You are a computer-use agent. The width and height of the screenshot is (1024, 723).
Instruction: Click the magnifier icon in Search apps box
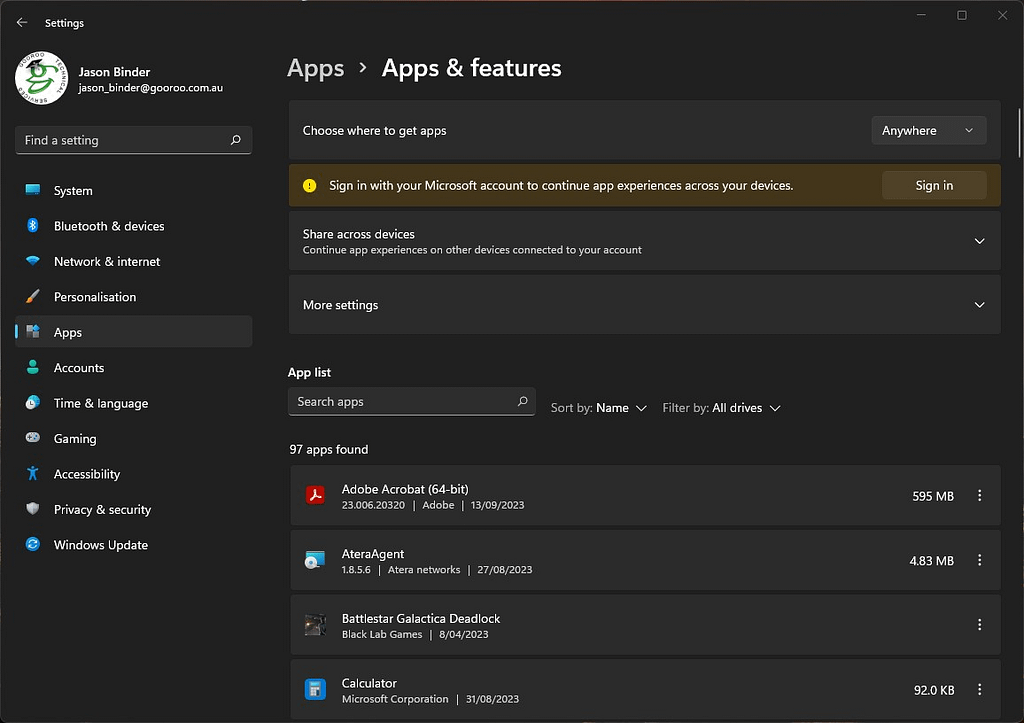pos(522,401)
